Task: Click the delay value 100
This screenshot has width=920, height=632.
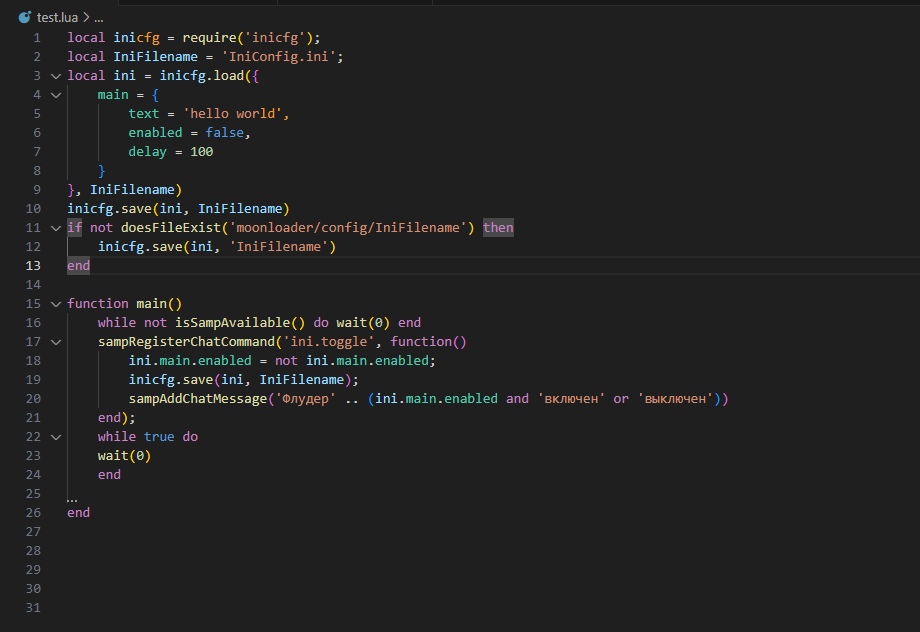Action: (201, 152)
